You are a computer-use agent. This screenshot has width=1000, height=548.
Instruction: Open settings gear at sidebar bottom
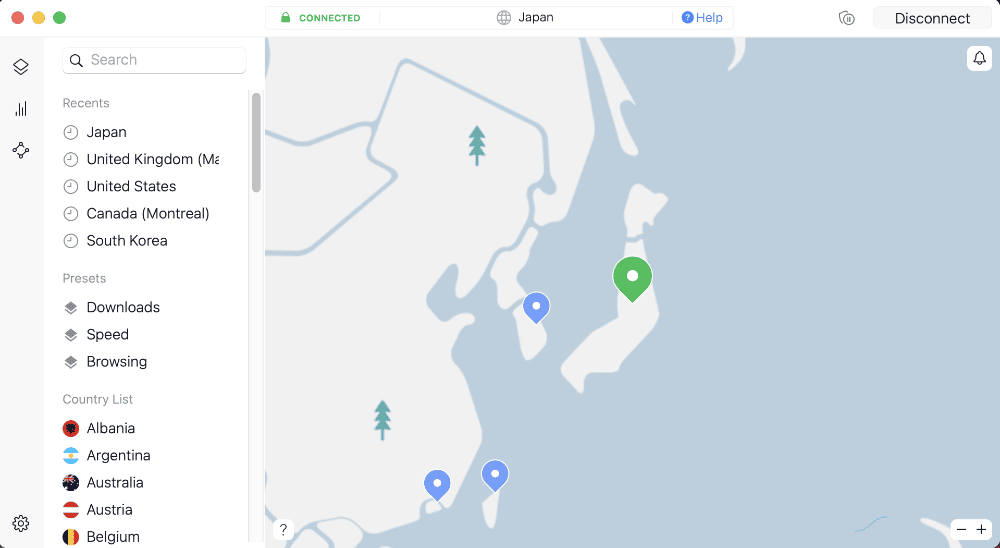point(20,524)
